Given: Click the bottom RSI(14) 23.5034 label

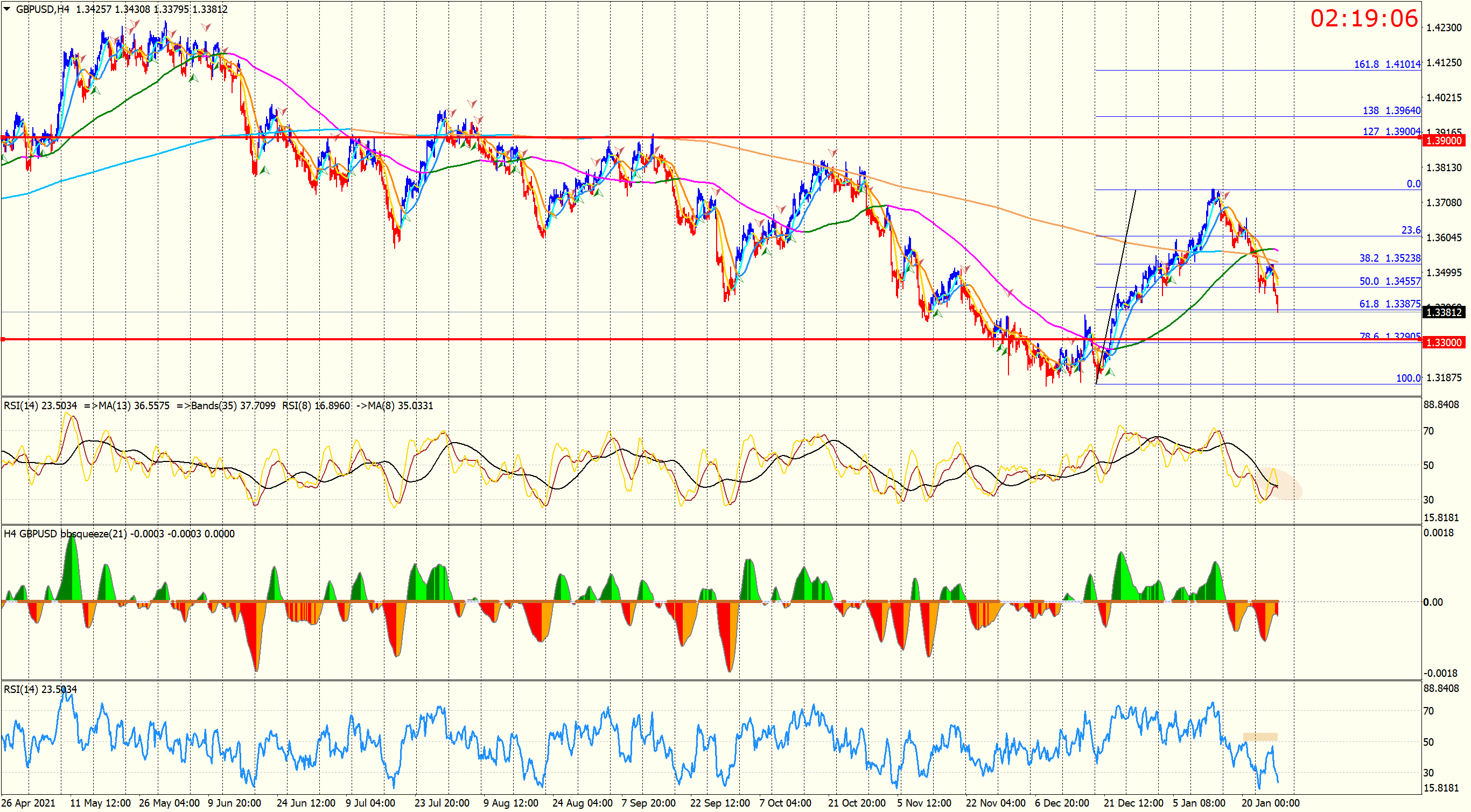Looking at the screenshot, I should [40, 690].
